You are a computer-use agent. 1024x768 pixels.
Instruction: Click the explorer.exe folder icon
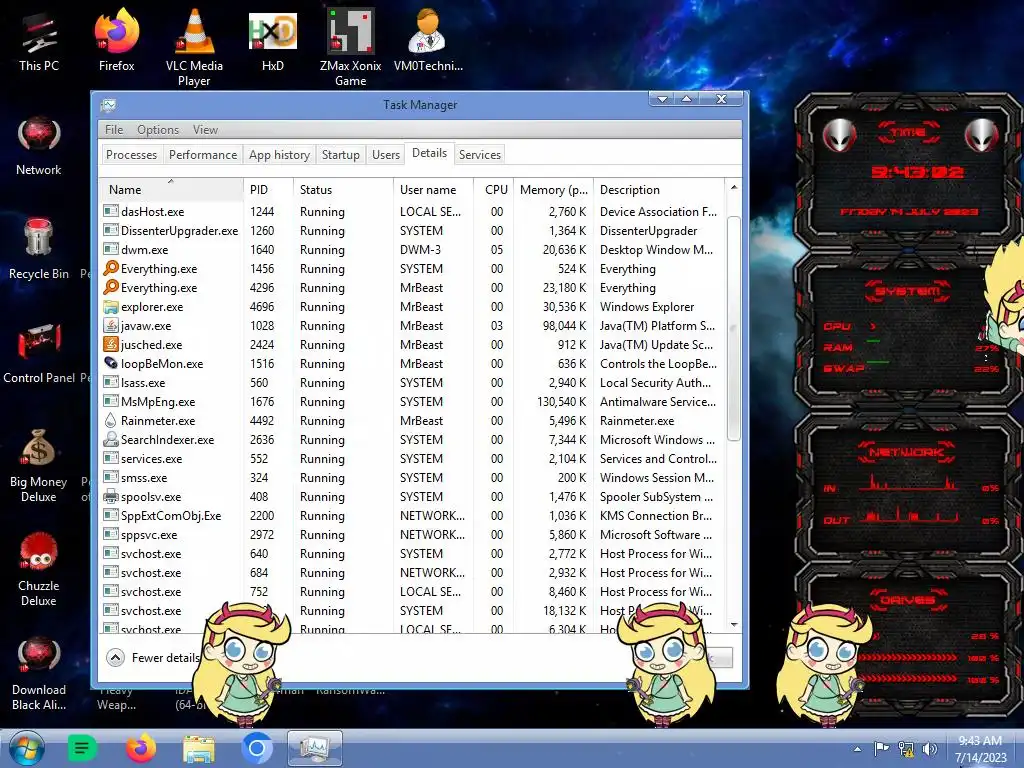111,306
